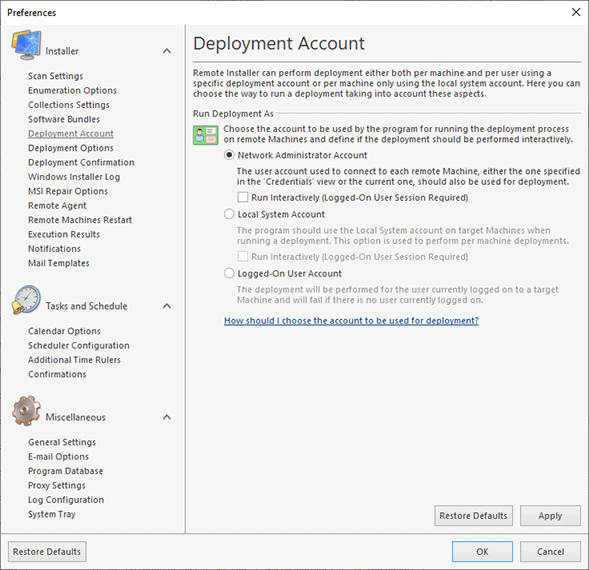Open System Tray page
The image size is (589, 570).
[52, 514]
